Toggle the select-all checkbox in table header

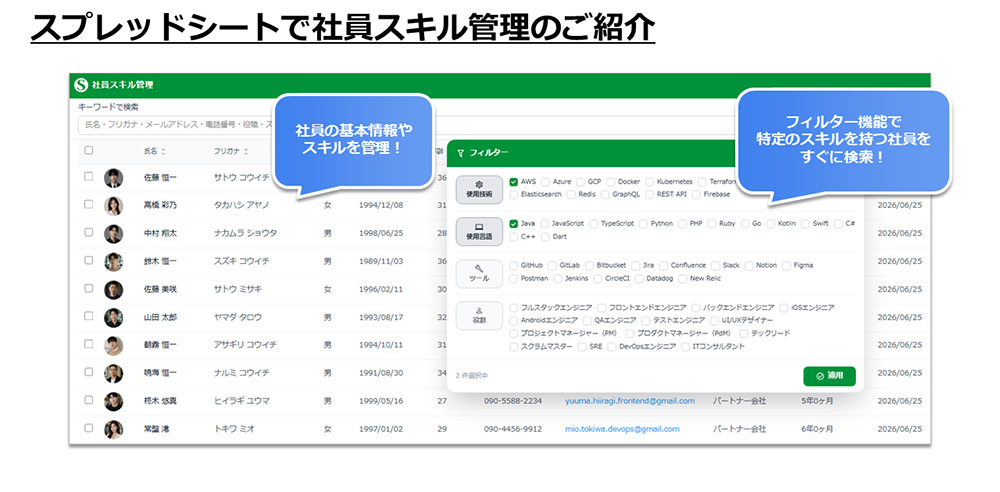point(89,151)
